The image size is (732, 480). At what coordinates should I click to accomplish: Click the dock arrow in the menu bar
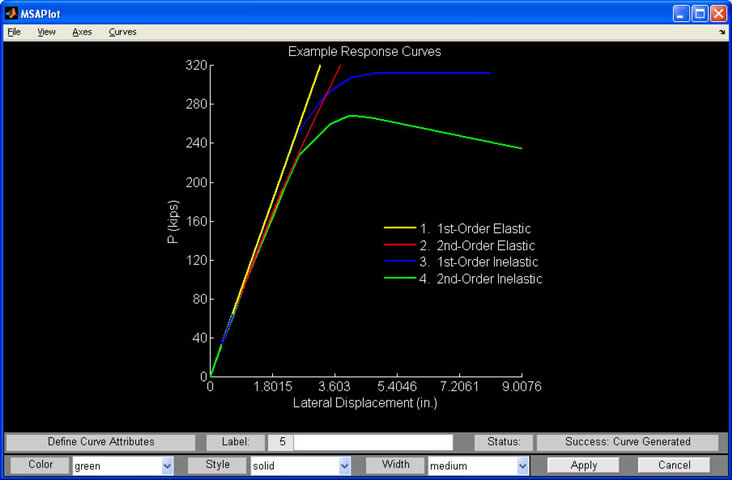coord(721,32)
